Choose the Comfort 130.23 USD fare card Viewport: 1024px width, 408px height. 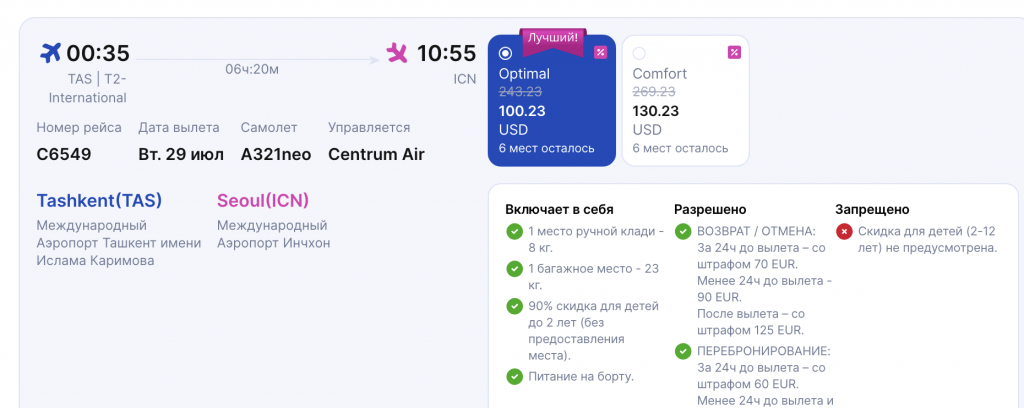coord(685,101)
